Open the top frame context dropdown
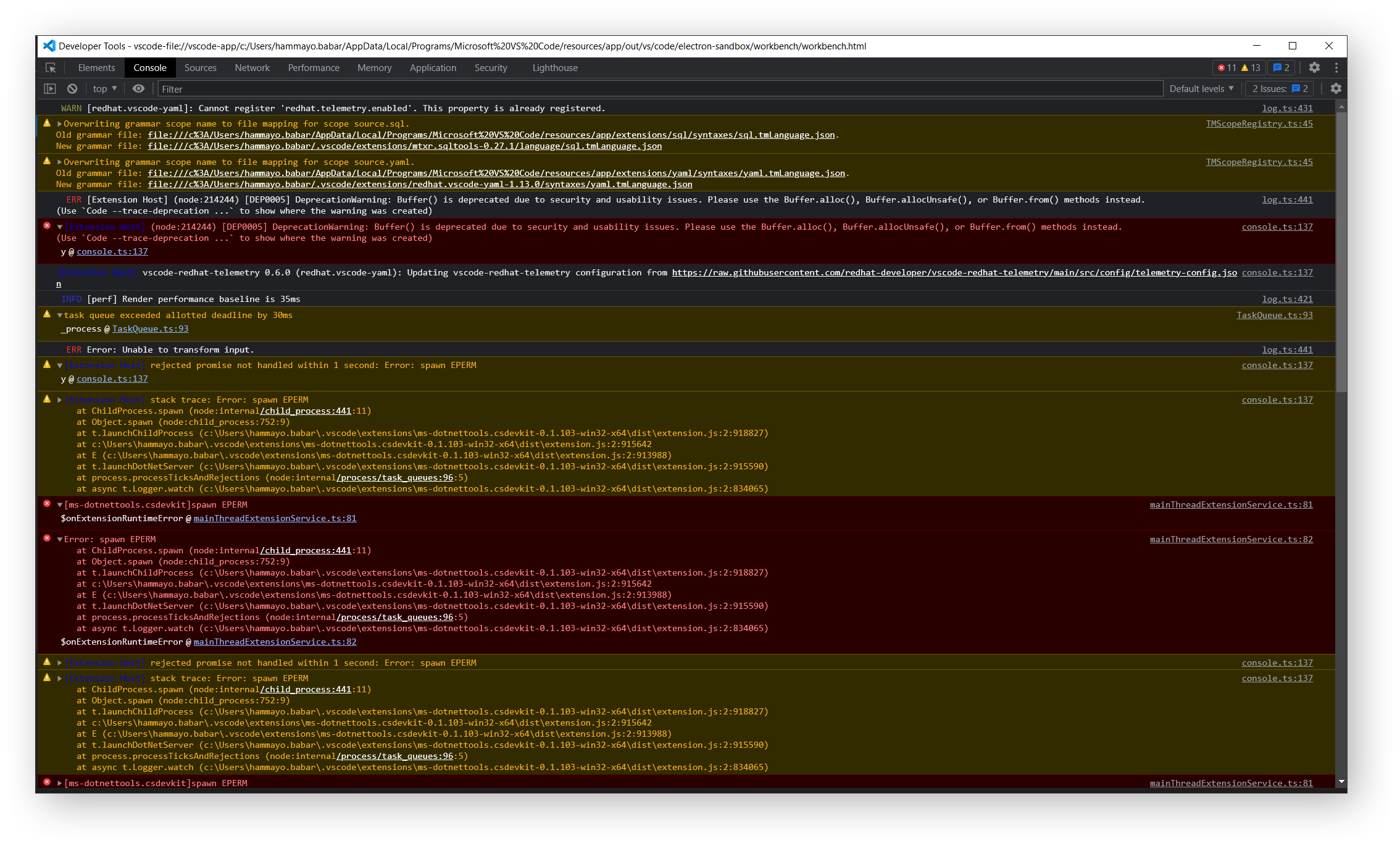 tap(104, 88)
